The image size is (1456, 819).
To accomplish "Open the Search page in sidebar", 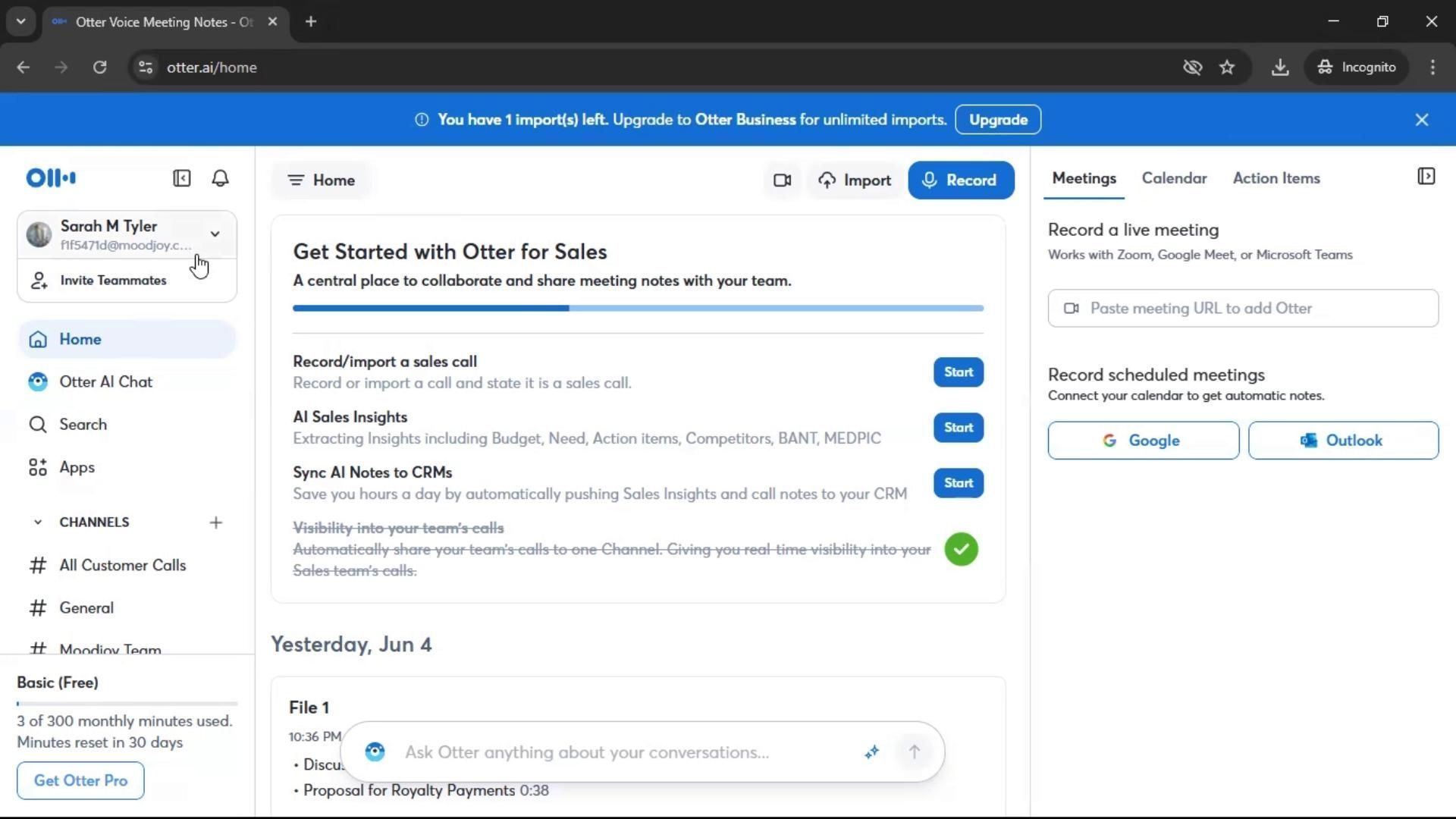I will pyautogui.click(x=83, y=425).
